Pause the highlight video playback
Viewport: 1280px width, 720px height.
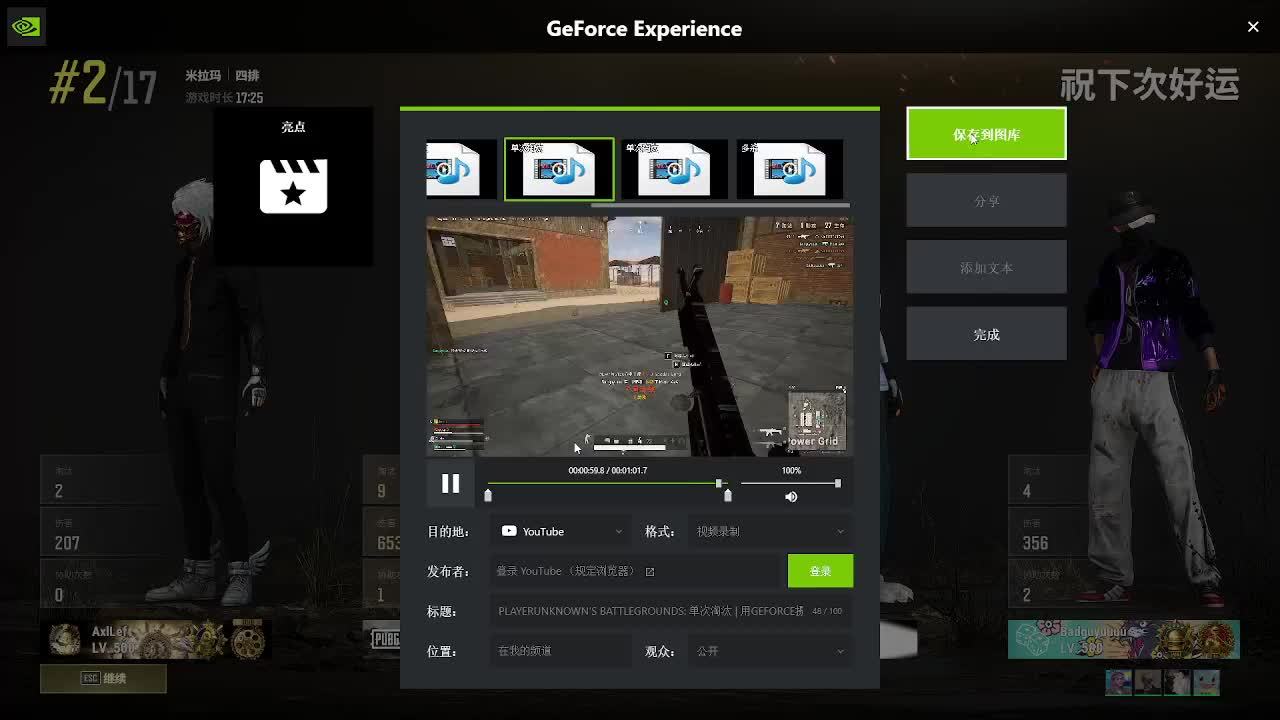451,484
